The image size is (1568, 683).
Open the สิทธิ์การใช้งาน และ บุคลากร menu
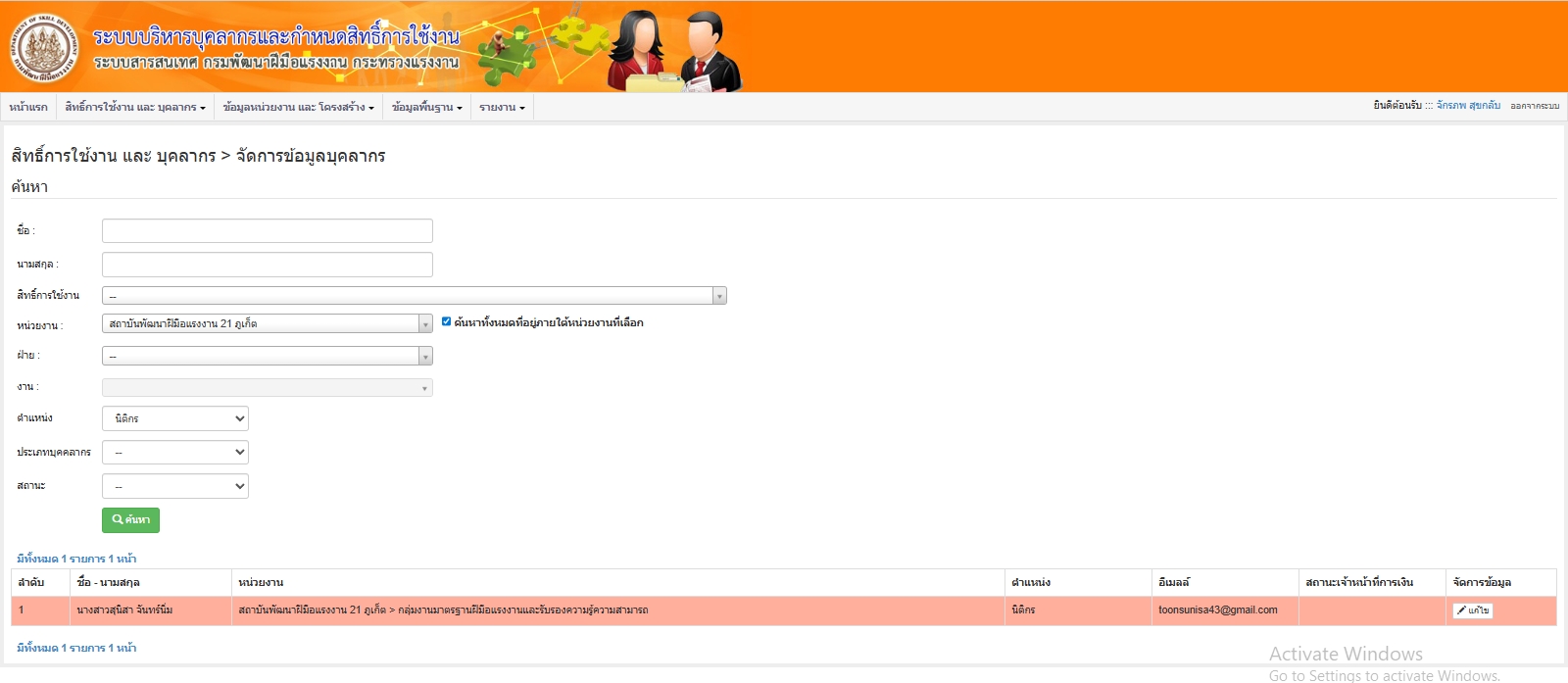click(135, 107)
